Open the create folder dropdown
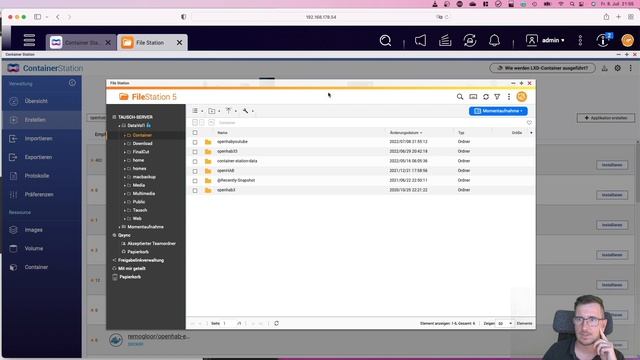 [x=214, y=111]
